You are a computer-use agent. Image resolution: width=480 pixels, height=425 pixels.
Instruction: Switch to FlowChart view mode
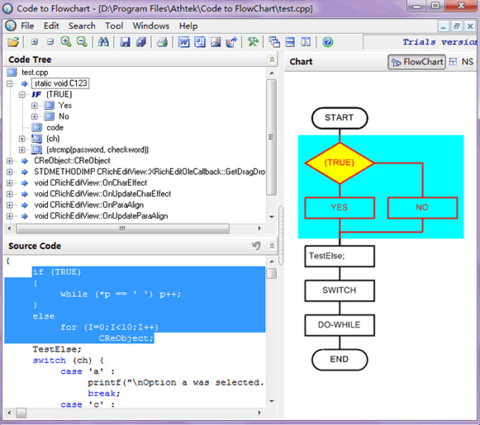417,62
